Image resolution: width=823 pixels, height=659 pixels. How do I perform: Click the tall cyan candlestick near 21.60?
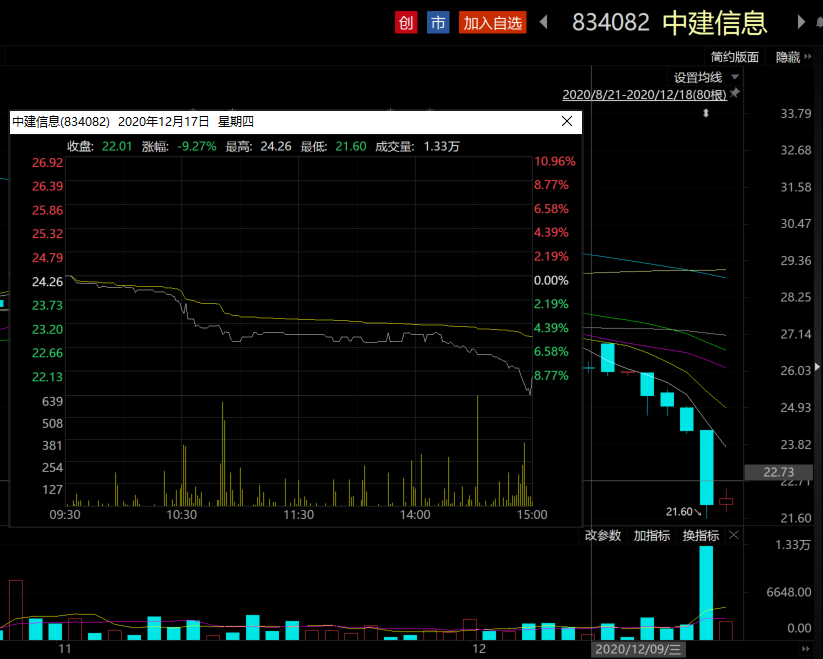(x=707, y=467)
